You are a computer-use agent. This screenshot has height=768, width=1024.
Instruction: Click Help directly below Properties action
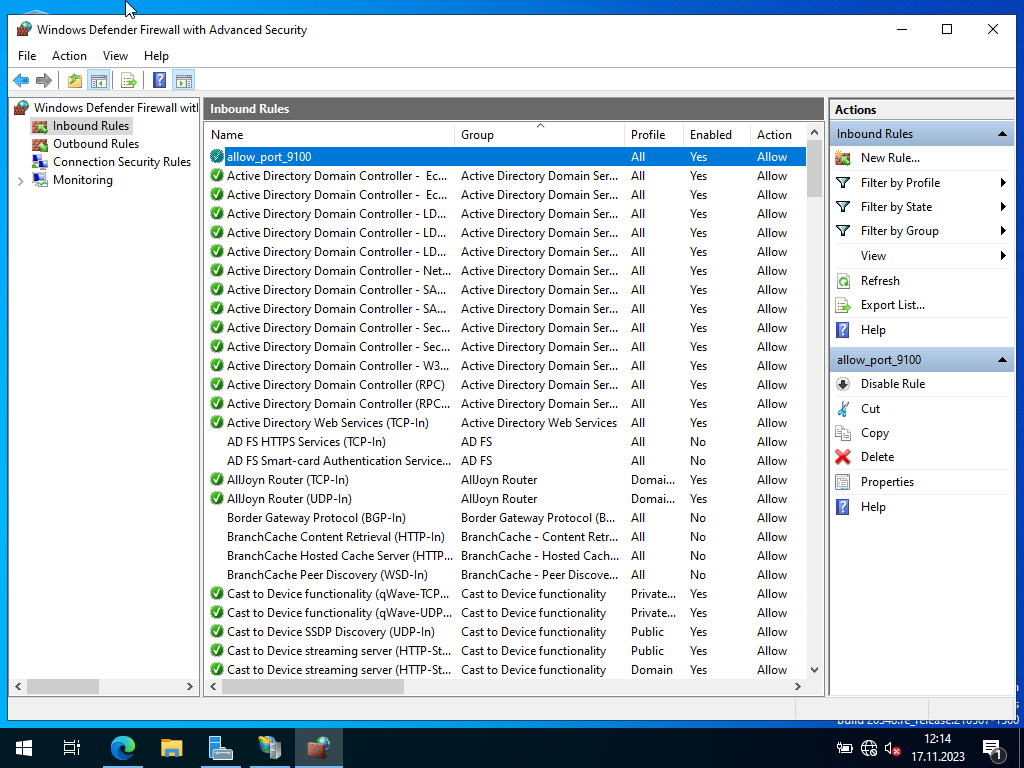click(872, 507)
